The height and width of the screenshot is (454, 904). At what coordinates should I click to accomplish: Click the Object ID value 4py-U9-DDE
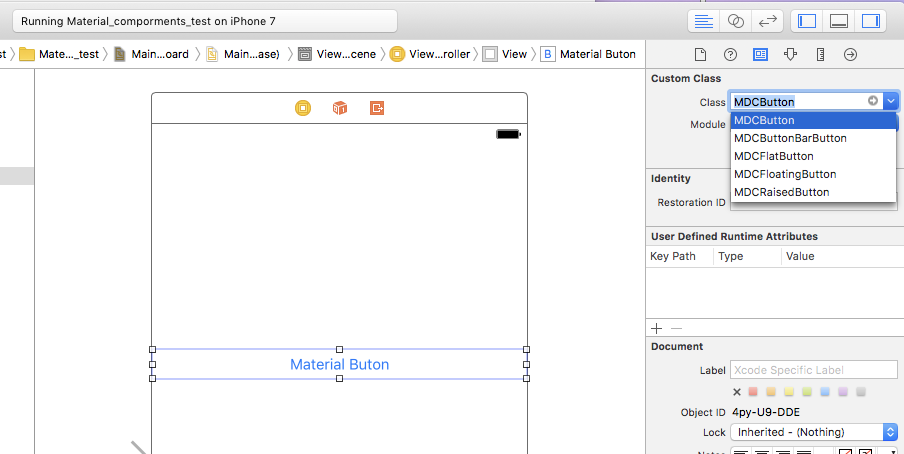(x=766, y=412)
